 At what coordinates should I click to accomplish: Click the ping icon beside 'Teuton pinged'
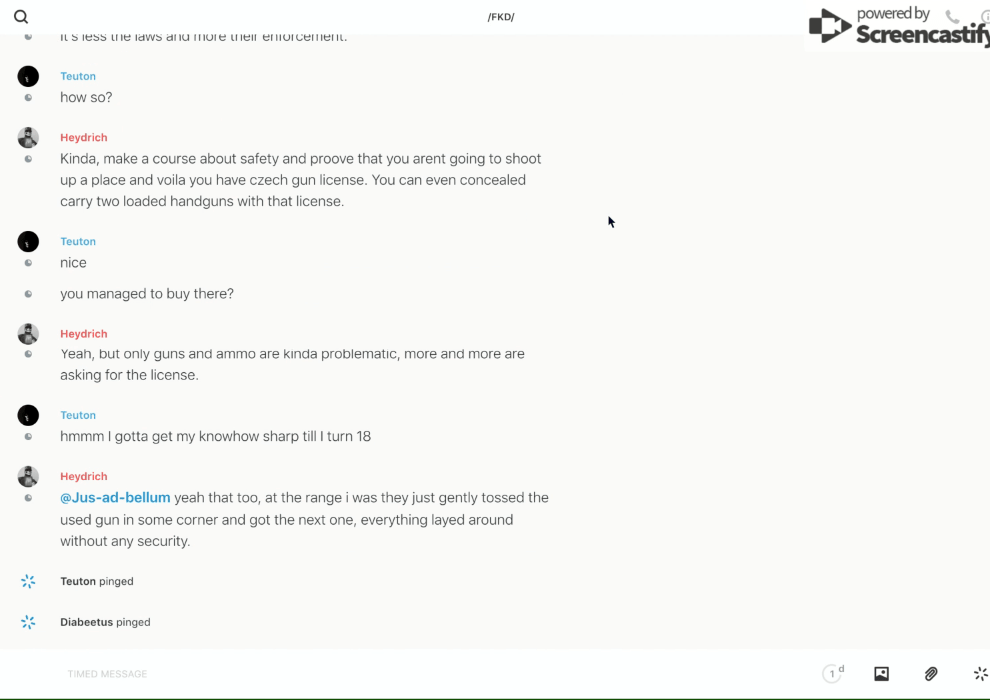coord(28,581)
